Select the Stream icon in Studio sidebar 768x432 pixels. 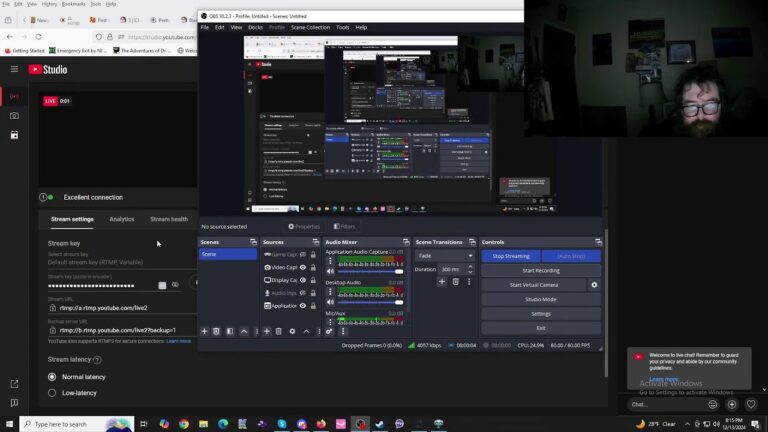pos(14,96)
